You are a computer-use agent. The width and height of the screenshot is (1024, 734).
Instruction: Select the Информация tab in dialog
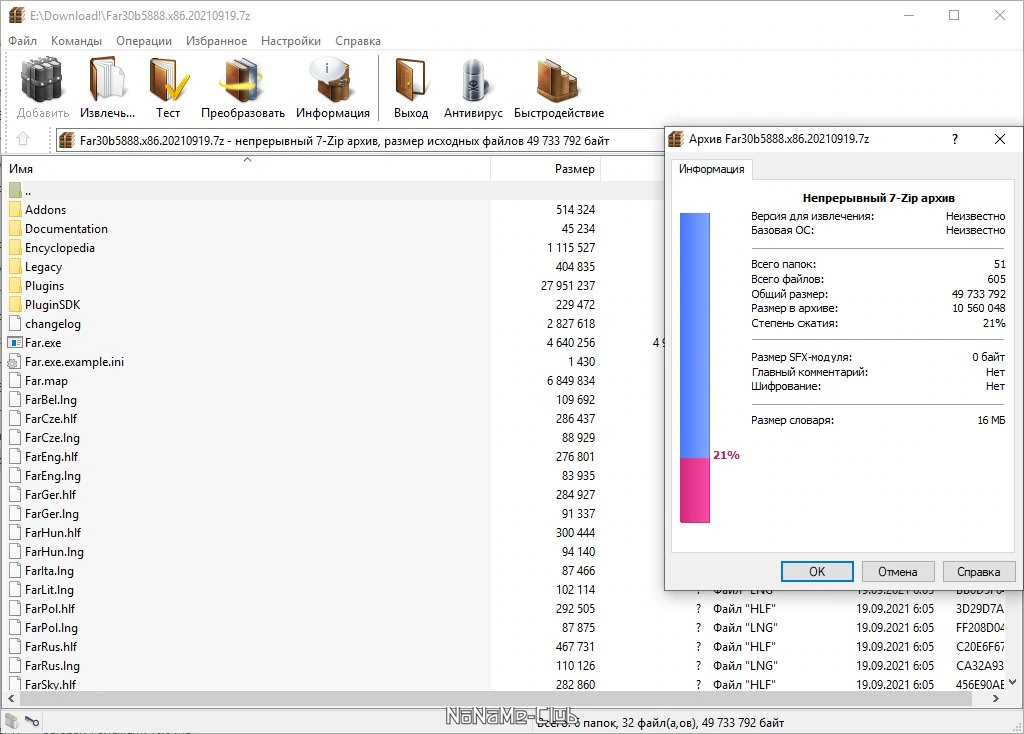pyautogui.click(x=711, y=169)
